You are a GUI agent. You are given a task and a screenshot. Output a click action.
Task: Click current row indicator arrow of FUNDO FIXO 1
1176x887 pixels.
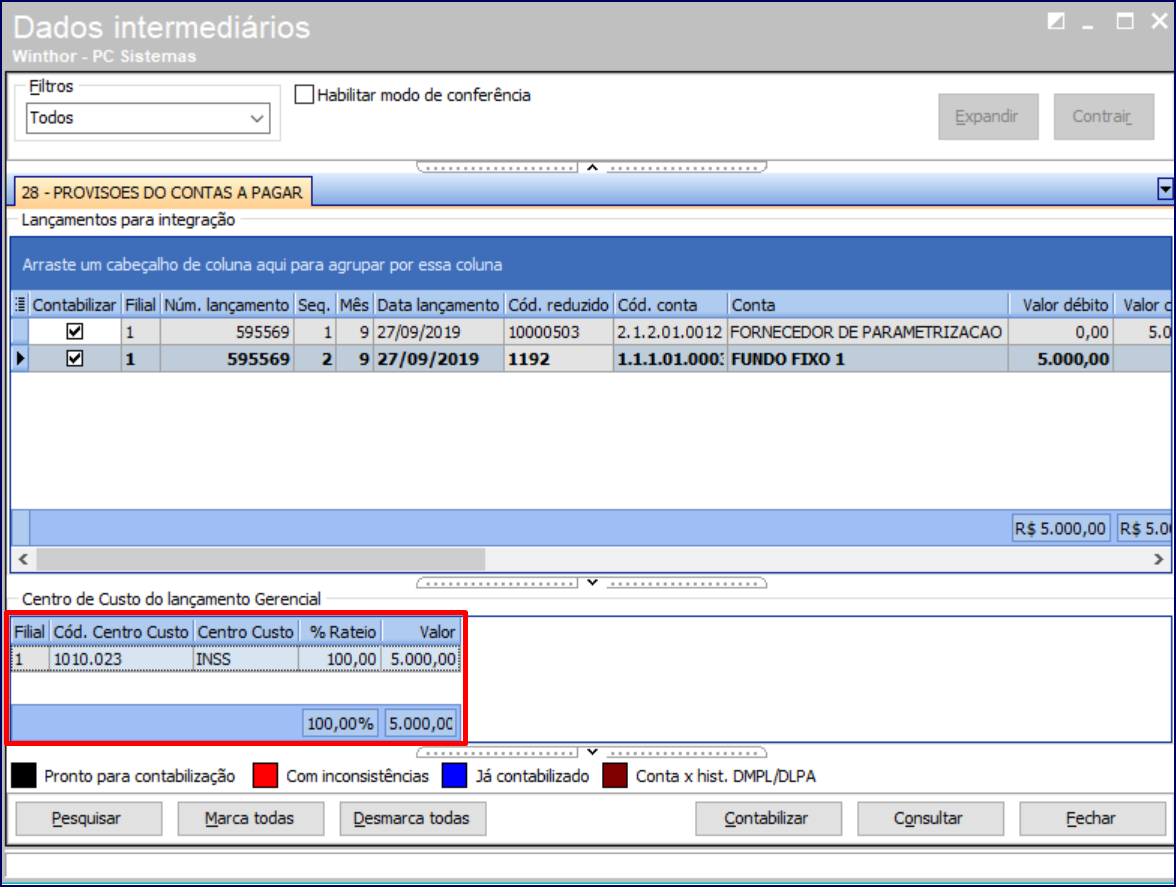tap(20, 358)
